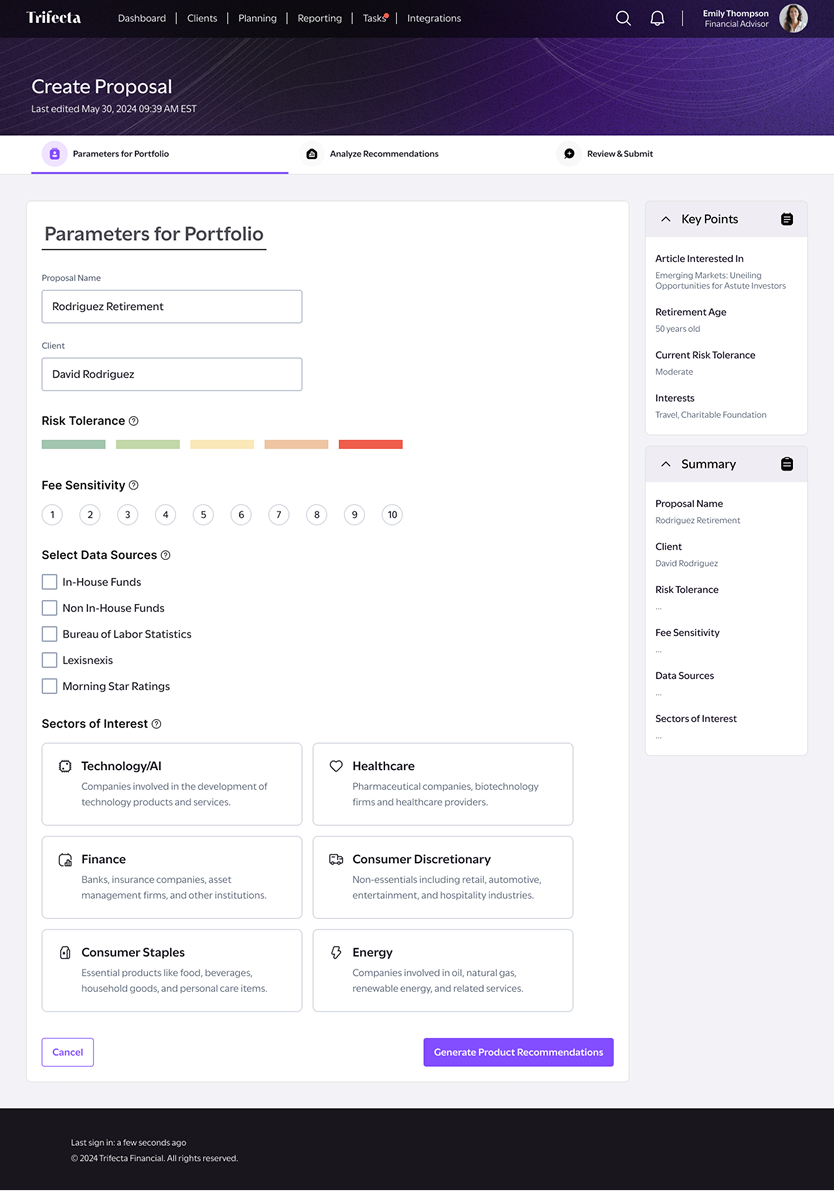The image size is (834, 1191).
Task: Click Sectors of Interest help icon
Action: pyautogui.click(x=156, y=724)
